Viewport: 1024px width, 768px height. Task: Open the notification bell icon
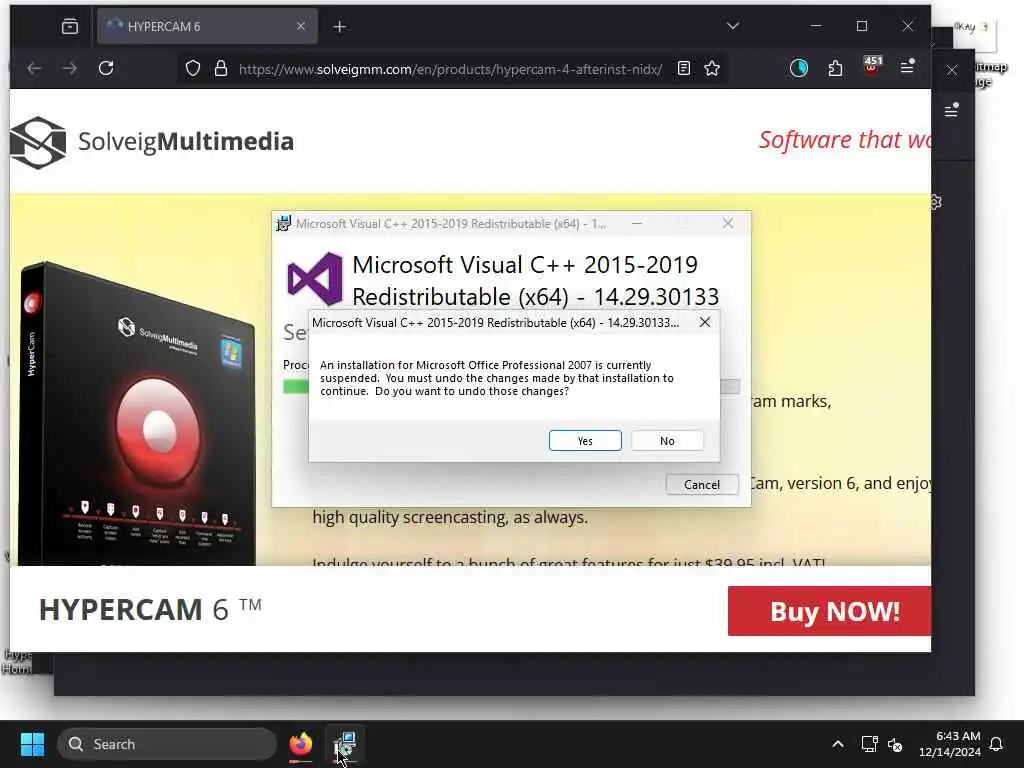(997, 744)
